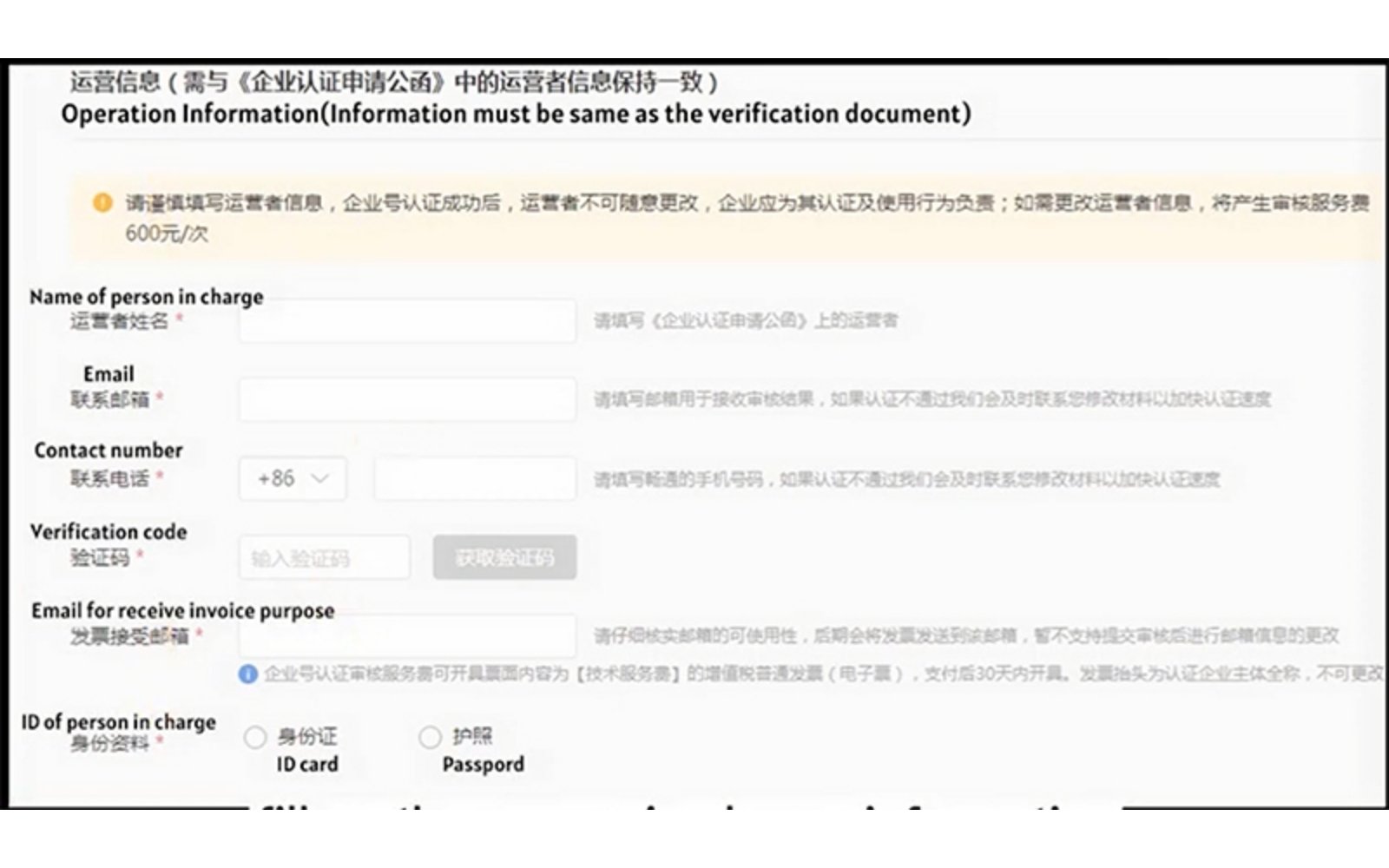
Task: Click the verification code input box
Action: point(325,557)
